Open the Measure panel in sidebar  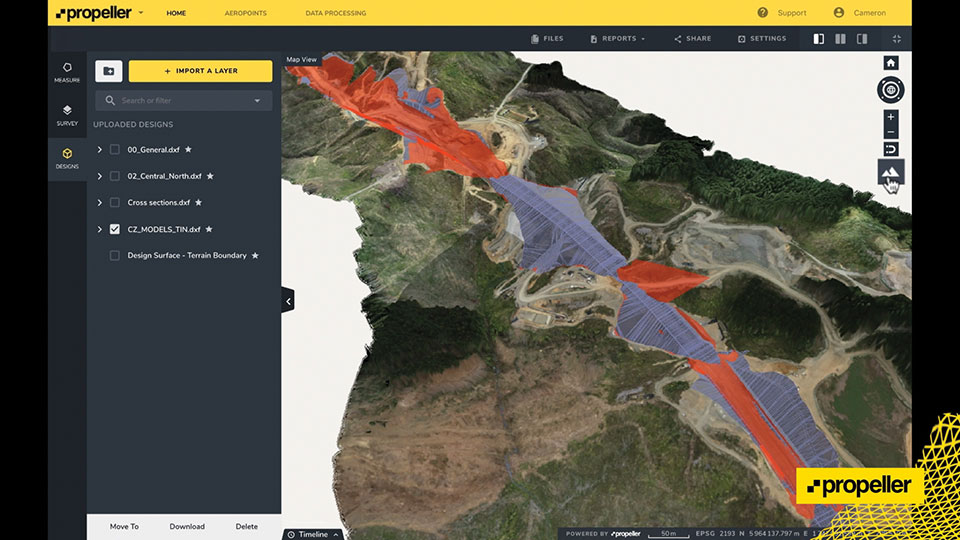(x=67, y=72)
